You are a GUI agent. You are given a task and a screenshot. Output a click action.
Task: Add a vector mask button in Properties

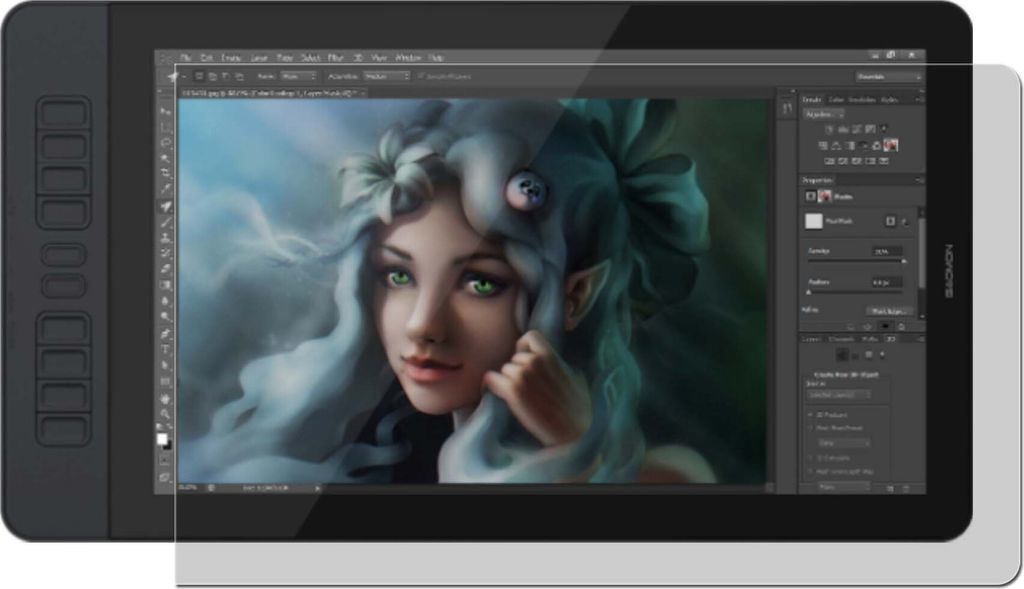coord(904,221)
